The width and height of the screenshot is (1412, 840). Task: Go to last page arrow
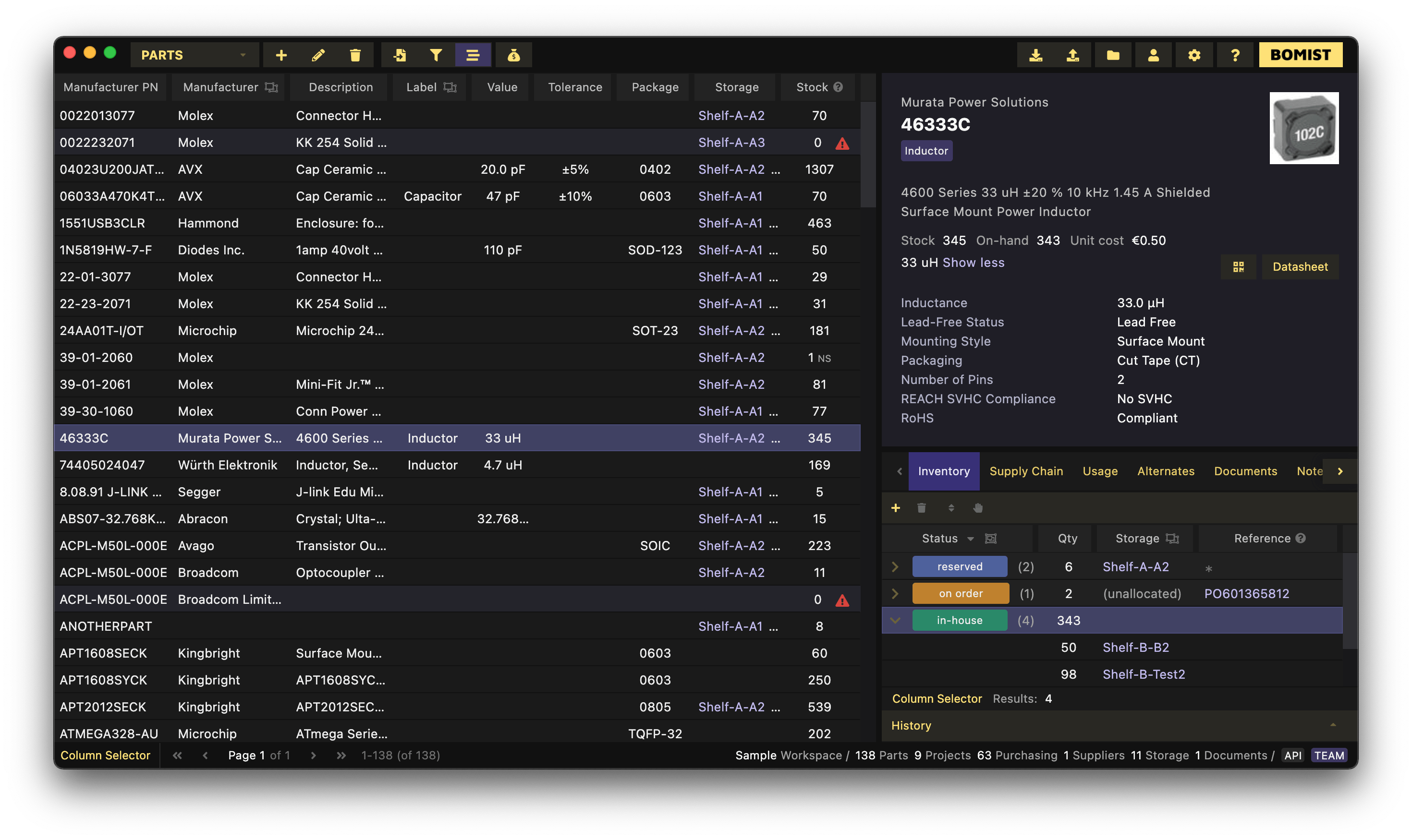pyautogui.click(x=341, y=755)
